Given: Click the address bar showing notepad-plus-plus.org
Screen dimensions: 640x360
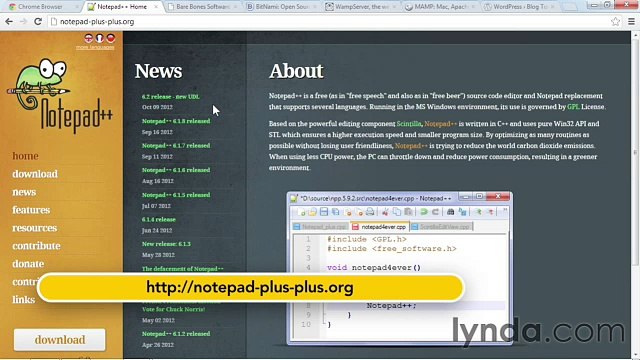Looking at the screenshot, I should (330, 22).
